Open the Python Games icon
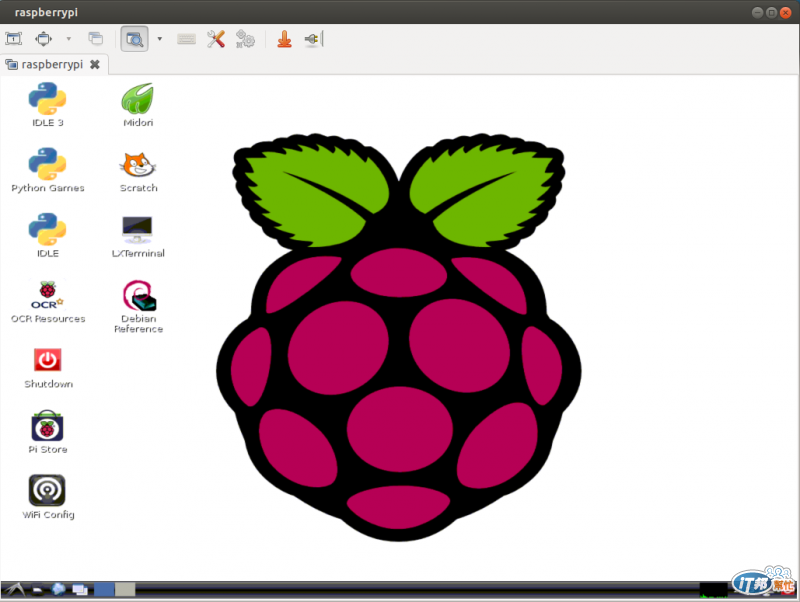The width and height of the screenshot is (800, 602). point(47,170)
